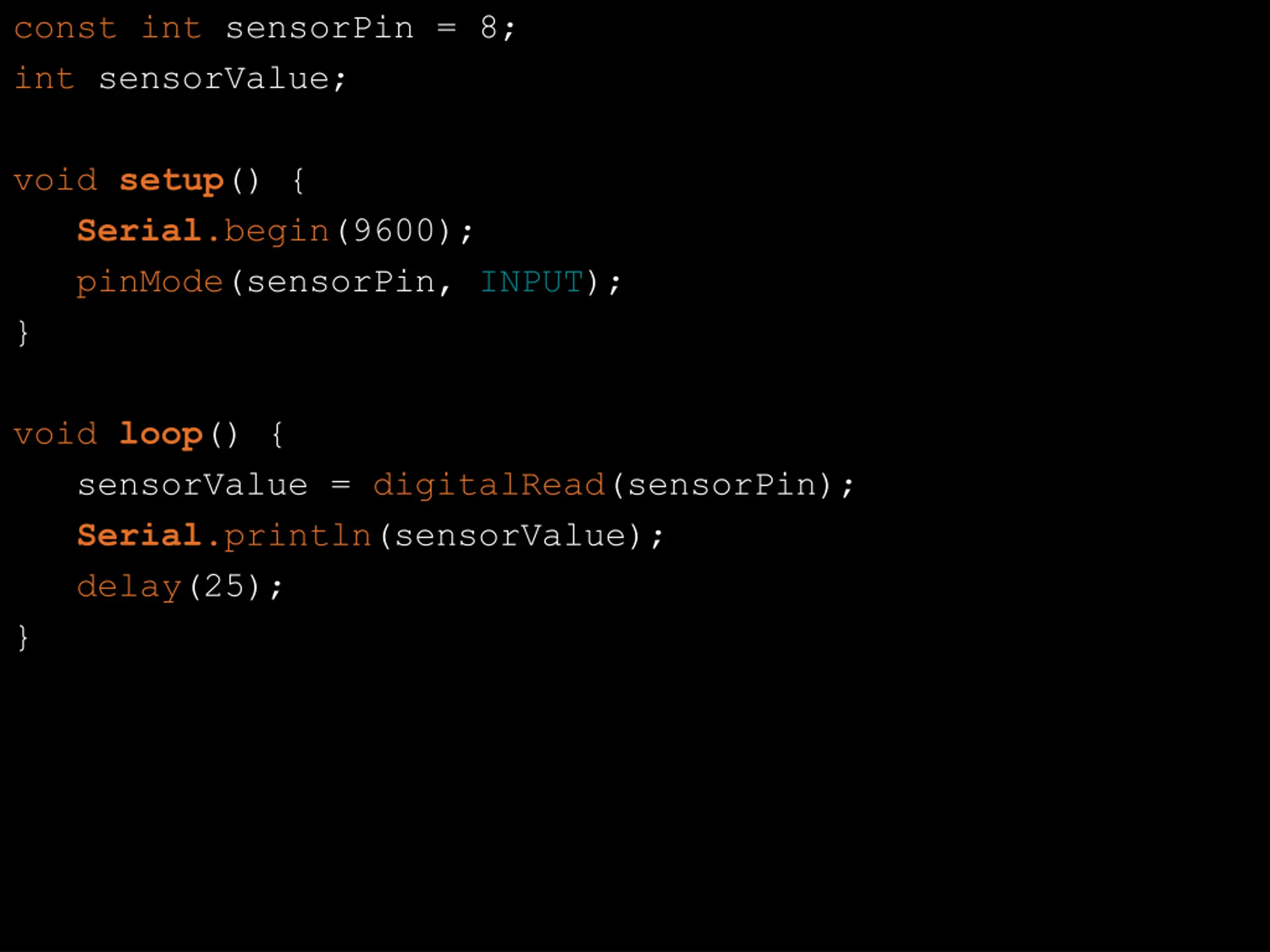Click the println method name
This screenshot has width=1270, height=952.
[297, 536]
